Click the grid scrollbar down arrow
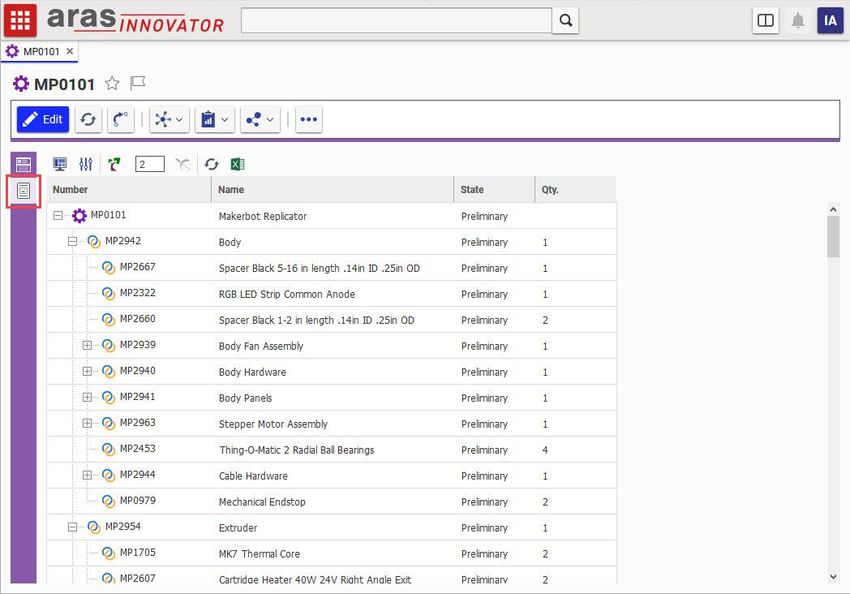 [x=833, y=577]
